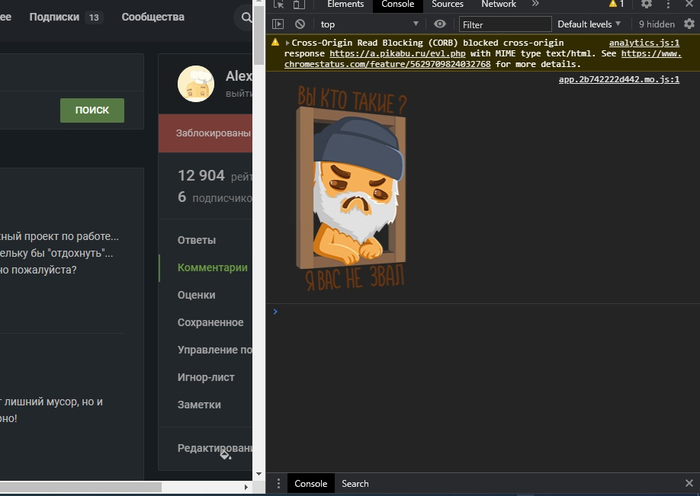Open the Default levels dropdown
The width and height of the screenshot is (700, 496).
pyautogui.click(x=589, y=24)
